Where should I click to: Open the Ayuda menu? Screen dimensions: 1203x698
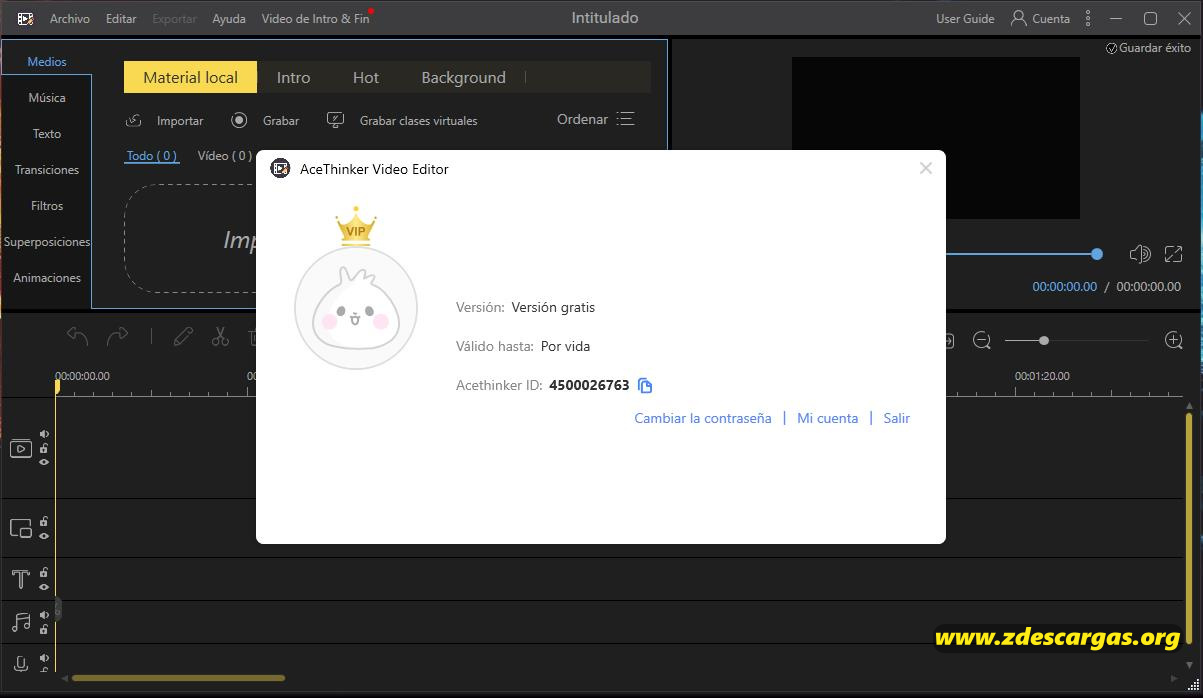[229, 19]
